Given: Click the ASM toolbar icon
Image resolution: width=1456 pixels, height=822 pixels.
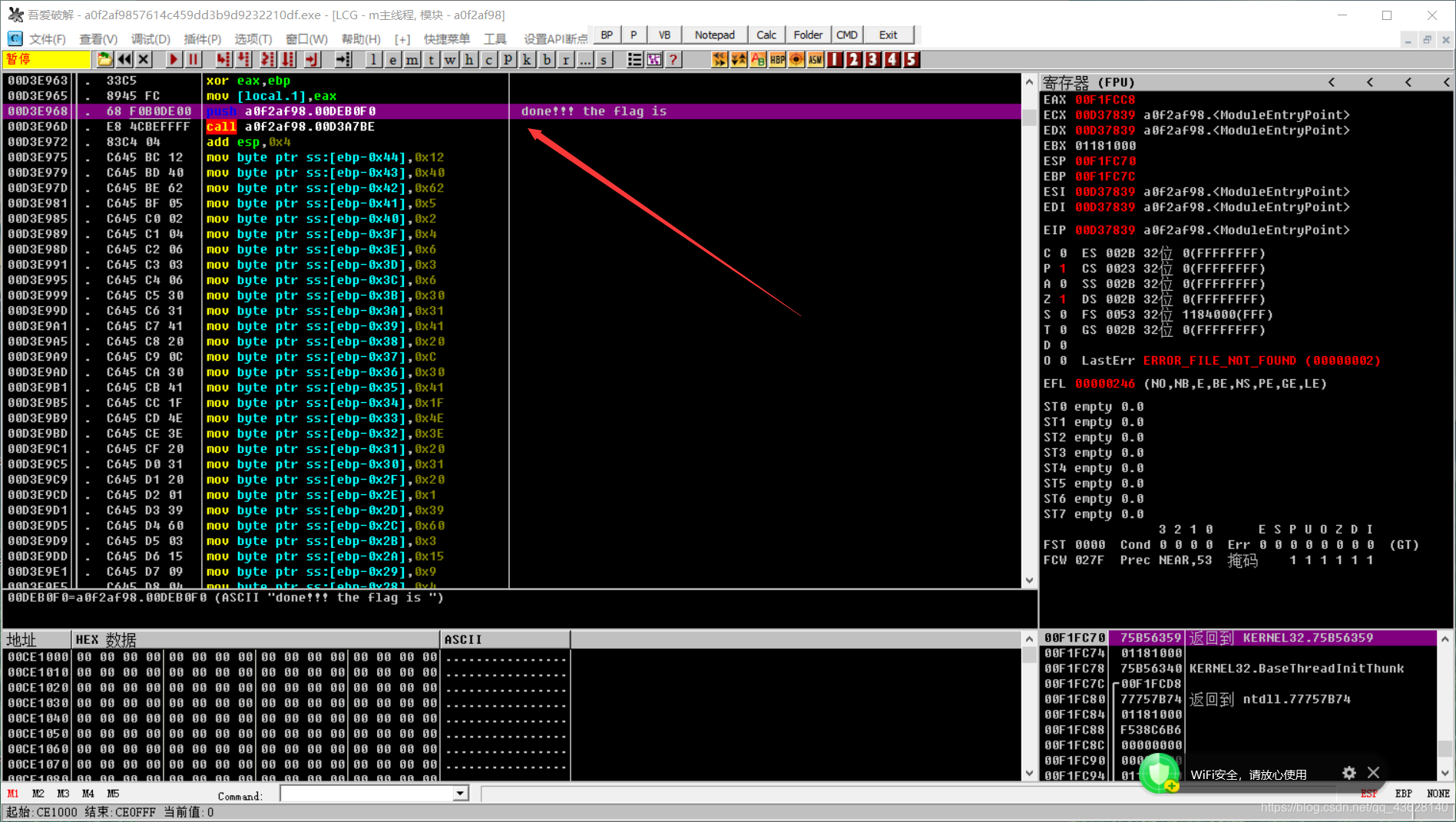Looking at the screenshot, I should [816, 60].
